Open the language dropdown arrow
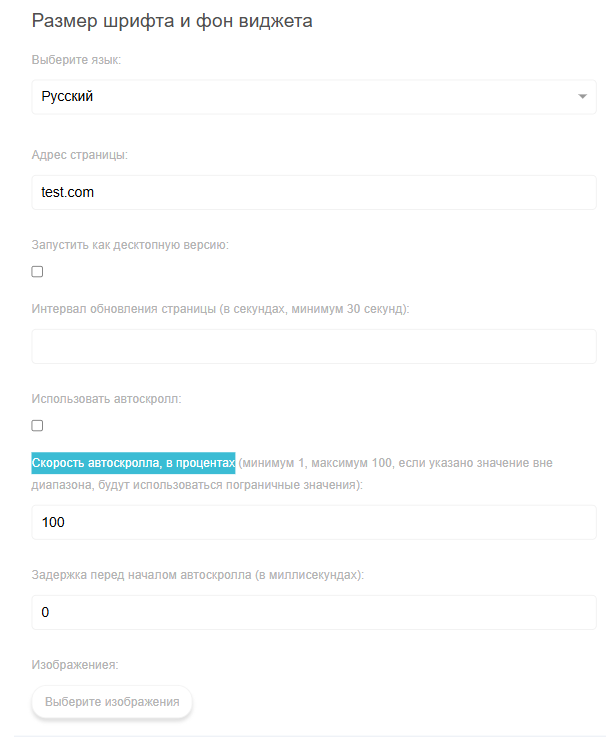 (x=582, y=97)
